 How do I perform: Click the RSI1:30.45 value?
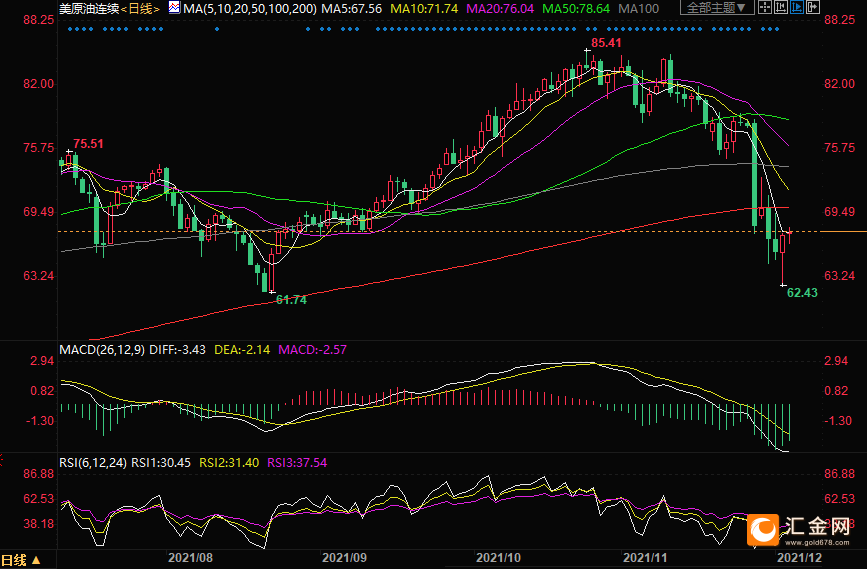[161, 463]
